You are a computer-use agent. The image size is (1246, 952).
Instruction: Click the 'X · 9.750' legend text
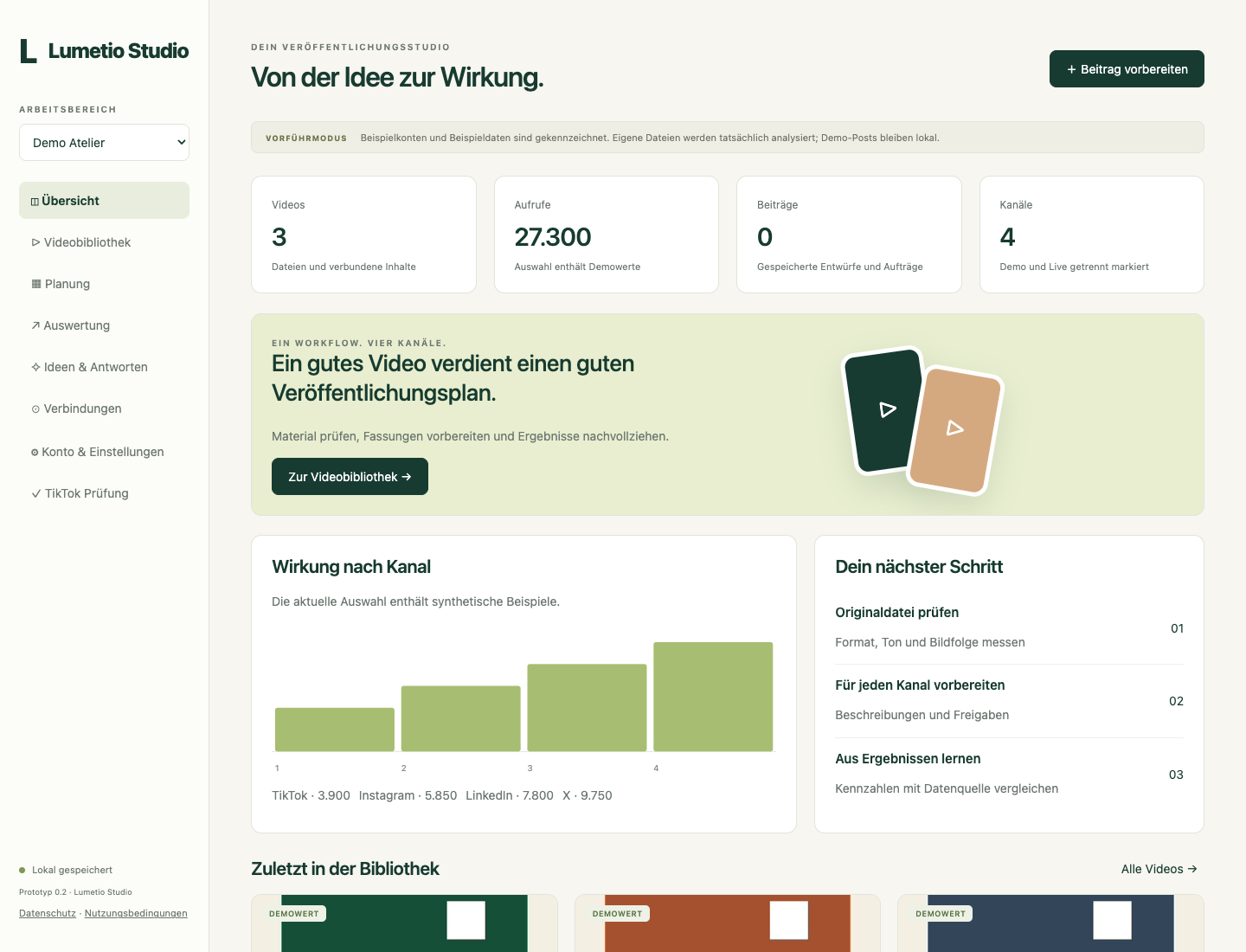point(588,795)
